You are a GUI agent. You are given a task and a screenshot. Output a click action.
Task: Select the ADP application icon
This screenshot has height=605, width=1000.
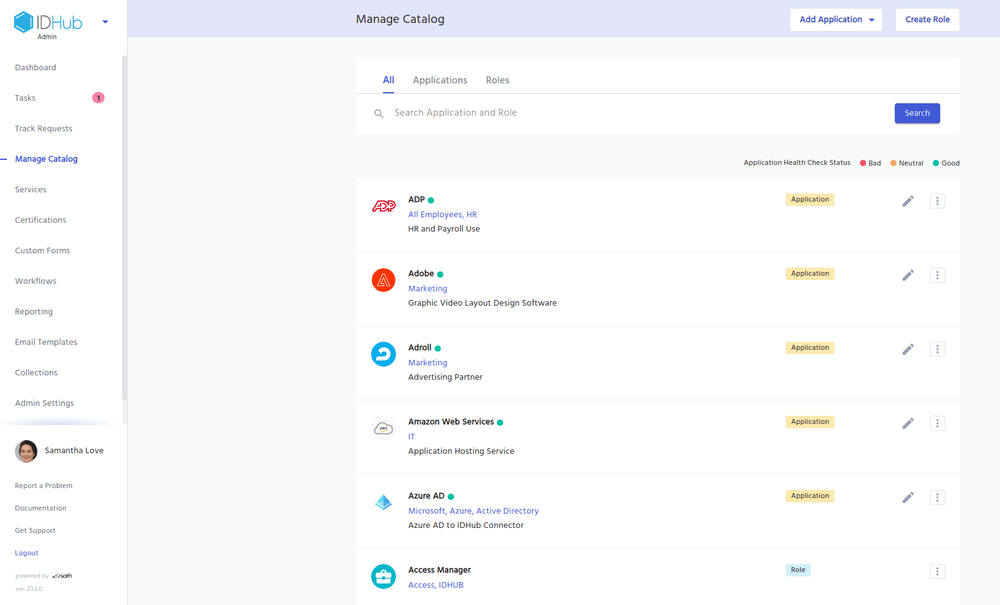383,206
